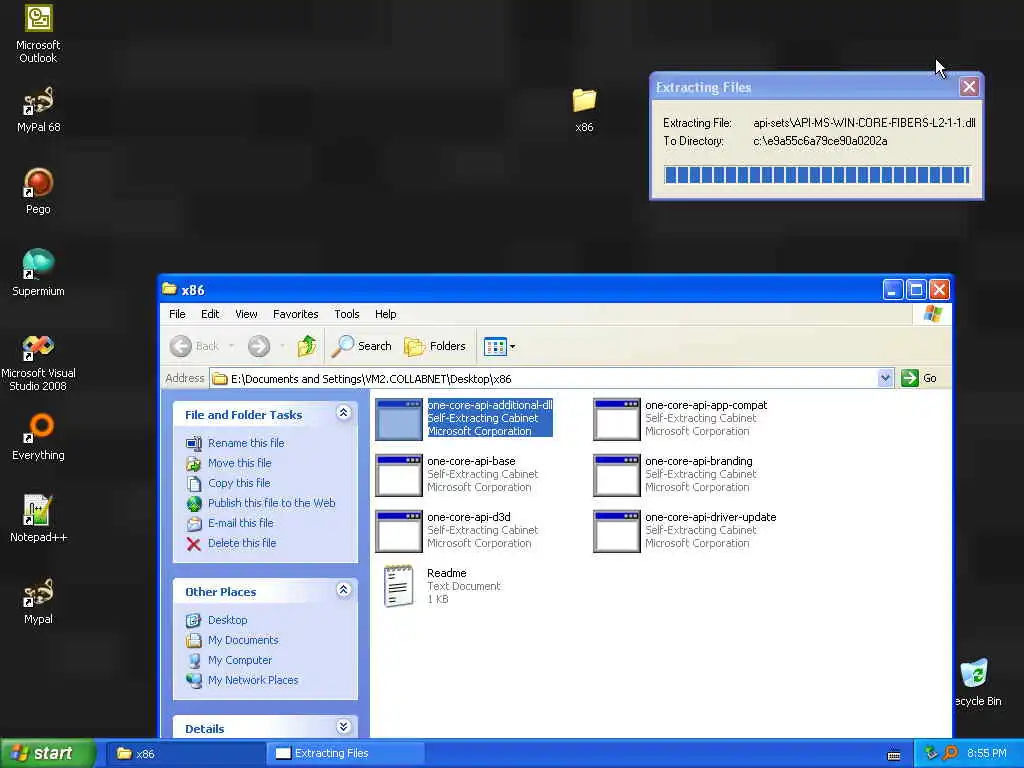Click the Forward navigation button

tap(259, 346)
